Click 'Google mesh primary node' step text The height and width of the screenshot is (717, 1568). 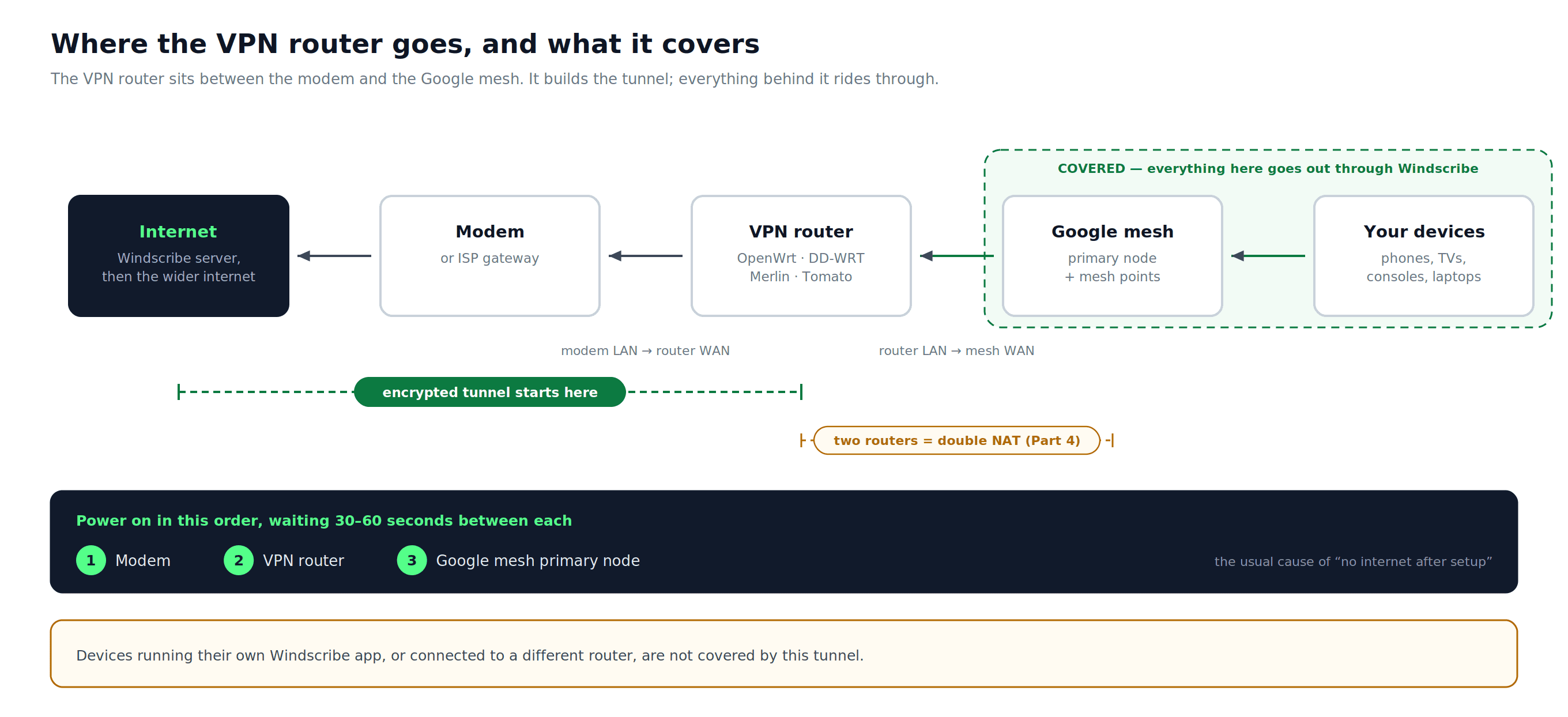[537, 561]
